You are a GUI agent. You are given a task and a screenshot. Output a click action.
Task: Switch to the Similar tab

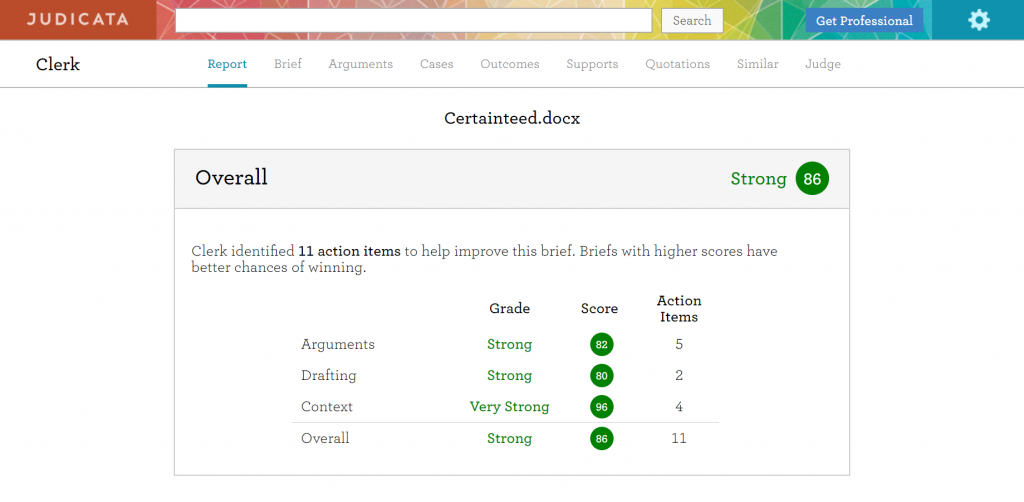coord(757,64)
